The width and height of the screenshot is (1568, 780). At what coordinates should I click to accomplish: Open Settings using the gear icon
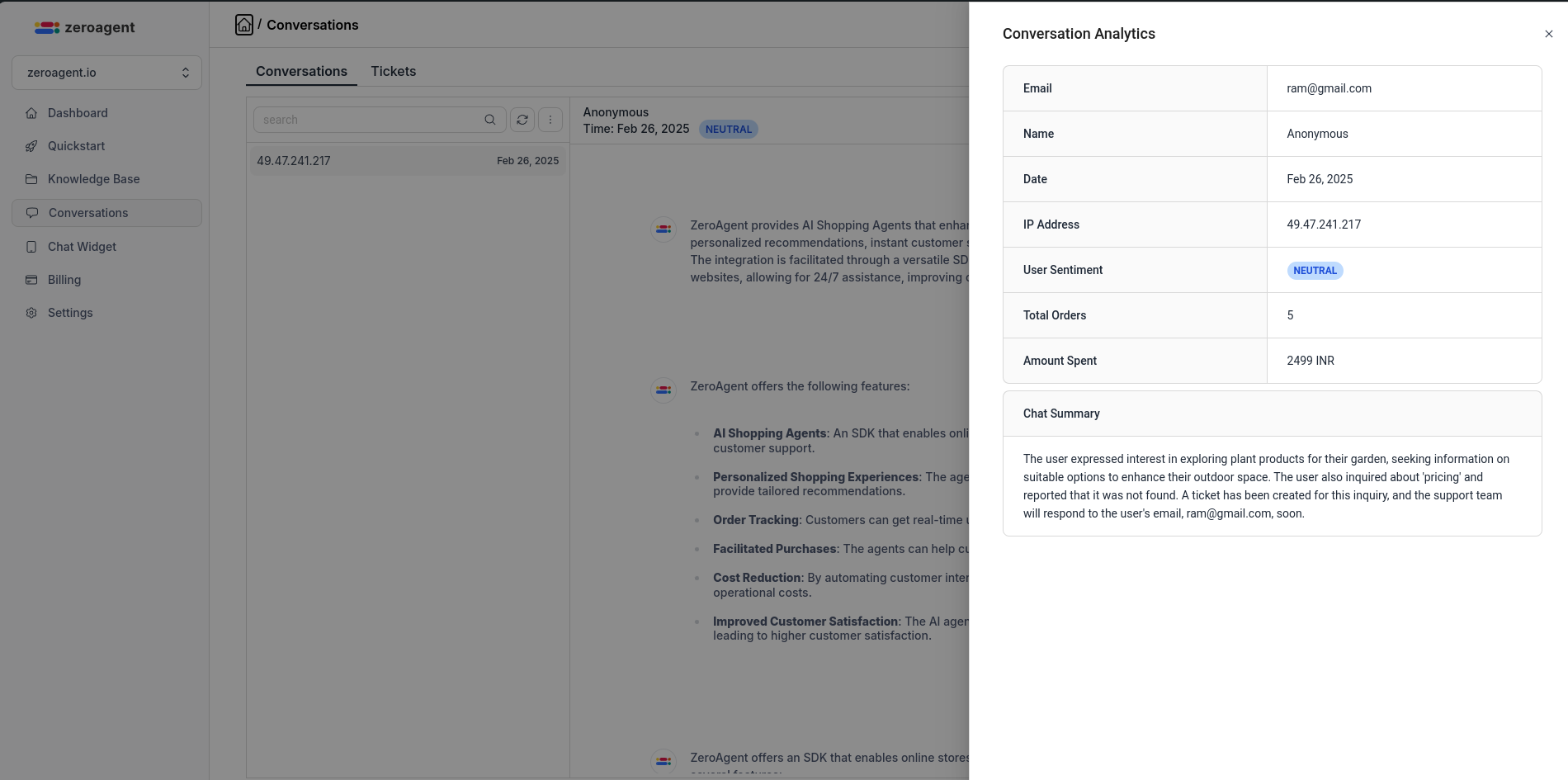[x=31, y=313]
